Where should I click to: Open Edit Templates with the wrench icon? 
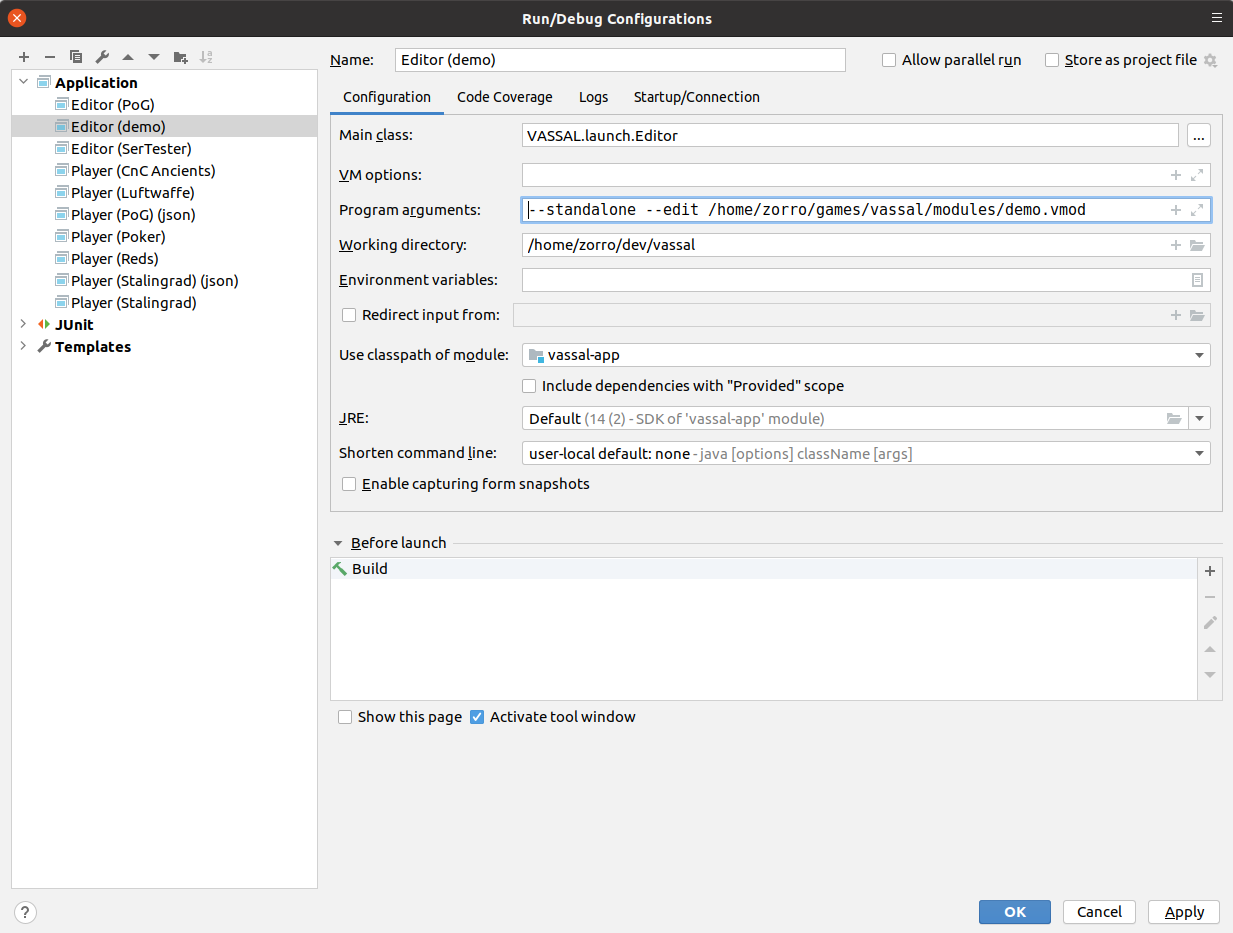tap(101, 57)
